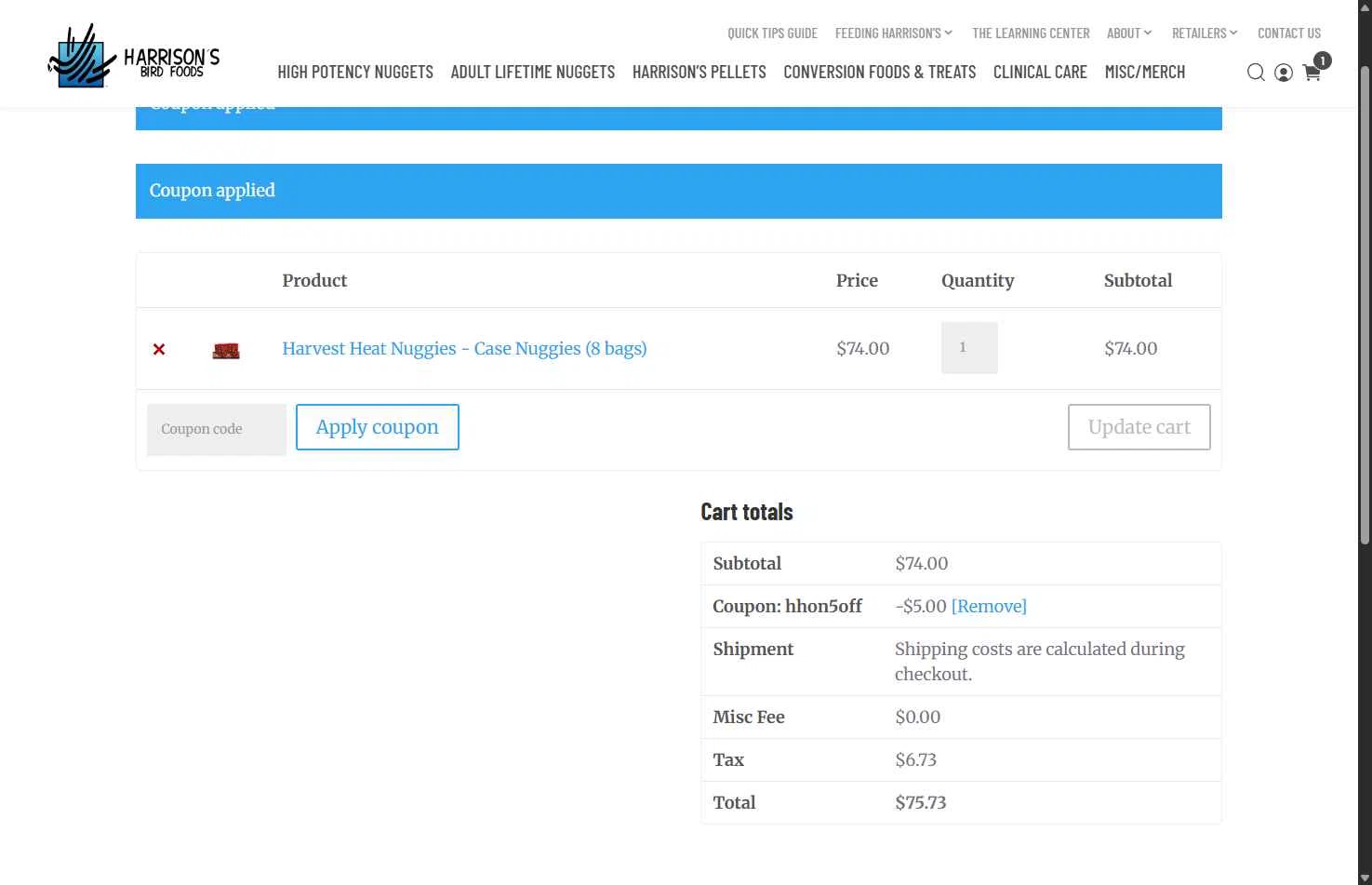Screen dimensions: 1372x885
Task: Focus the Coupon code field
Action: 217,429
